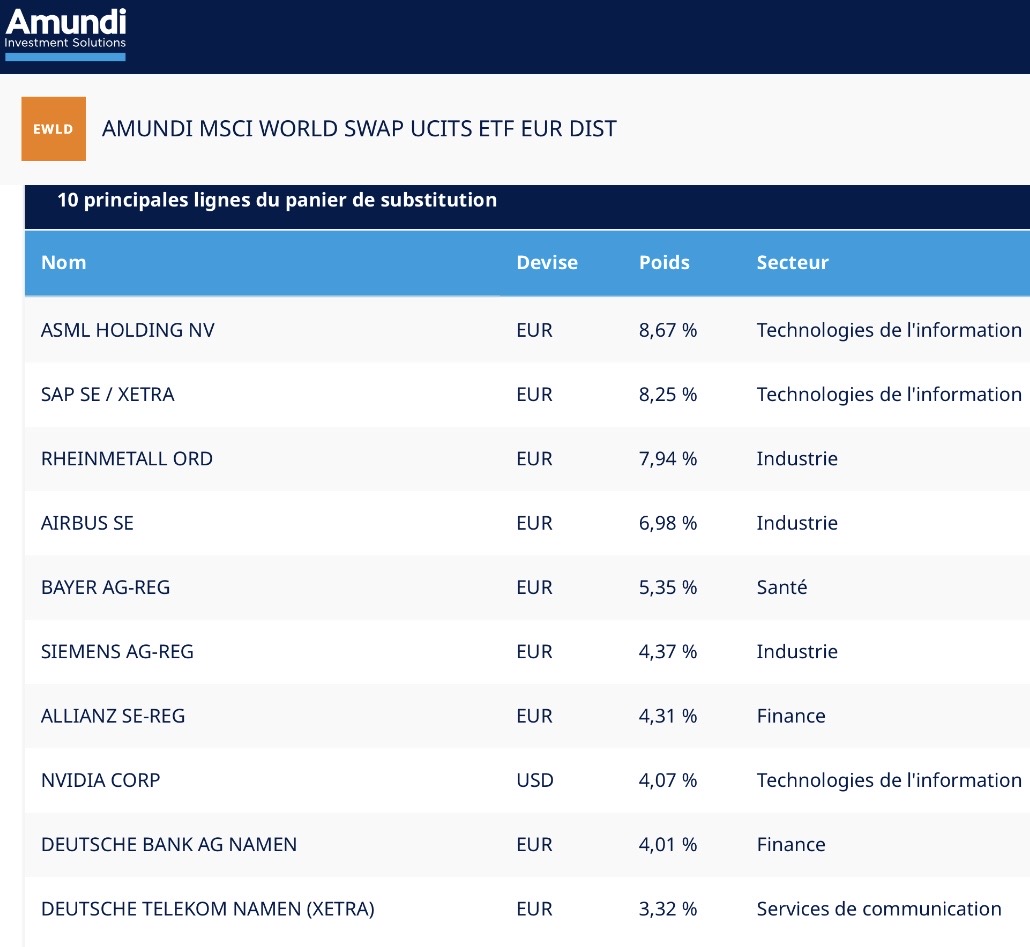Viewport: 1030px width, 947px height.
Task: Click the fund title AMUNDI MSCI WORLD SWAP
Action: coord(359,129)
